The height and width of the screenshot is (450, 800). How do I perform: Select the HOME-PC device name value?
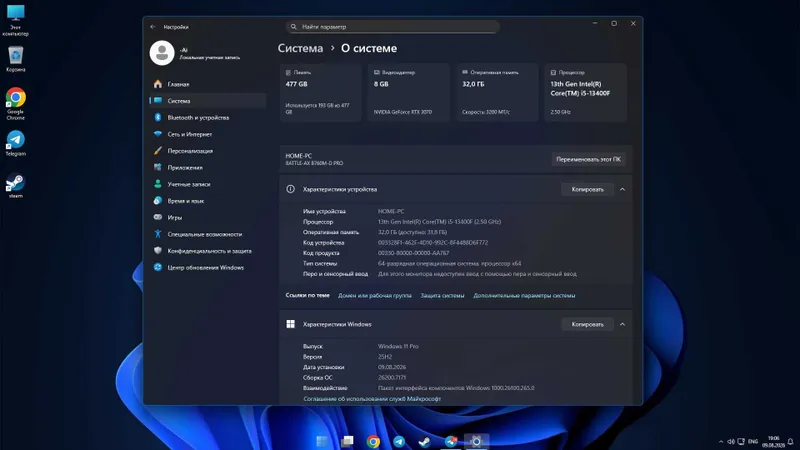(x=391, y=211)
